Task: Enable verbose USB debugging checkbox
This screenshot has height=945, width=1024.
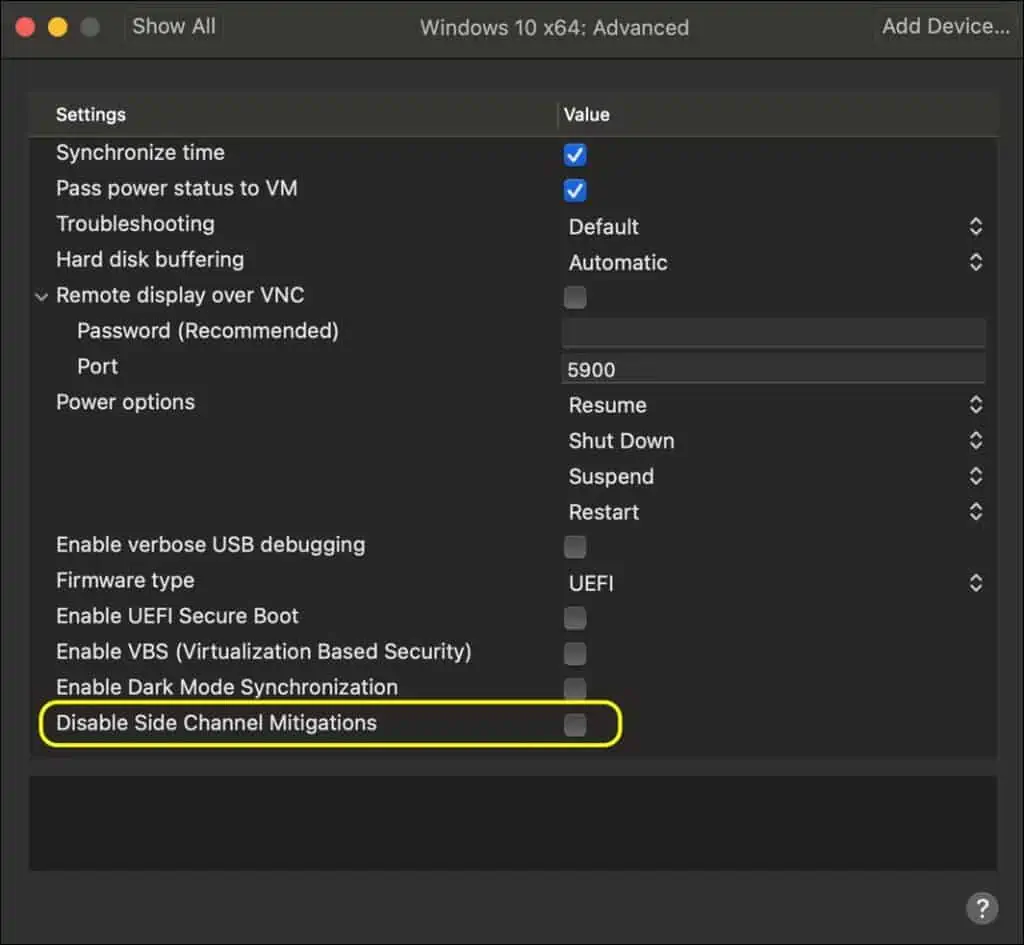Action: click(575, 547)
